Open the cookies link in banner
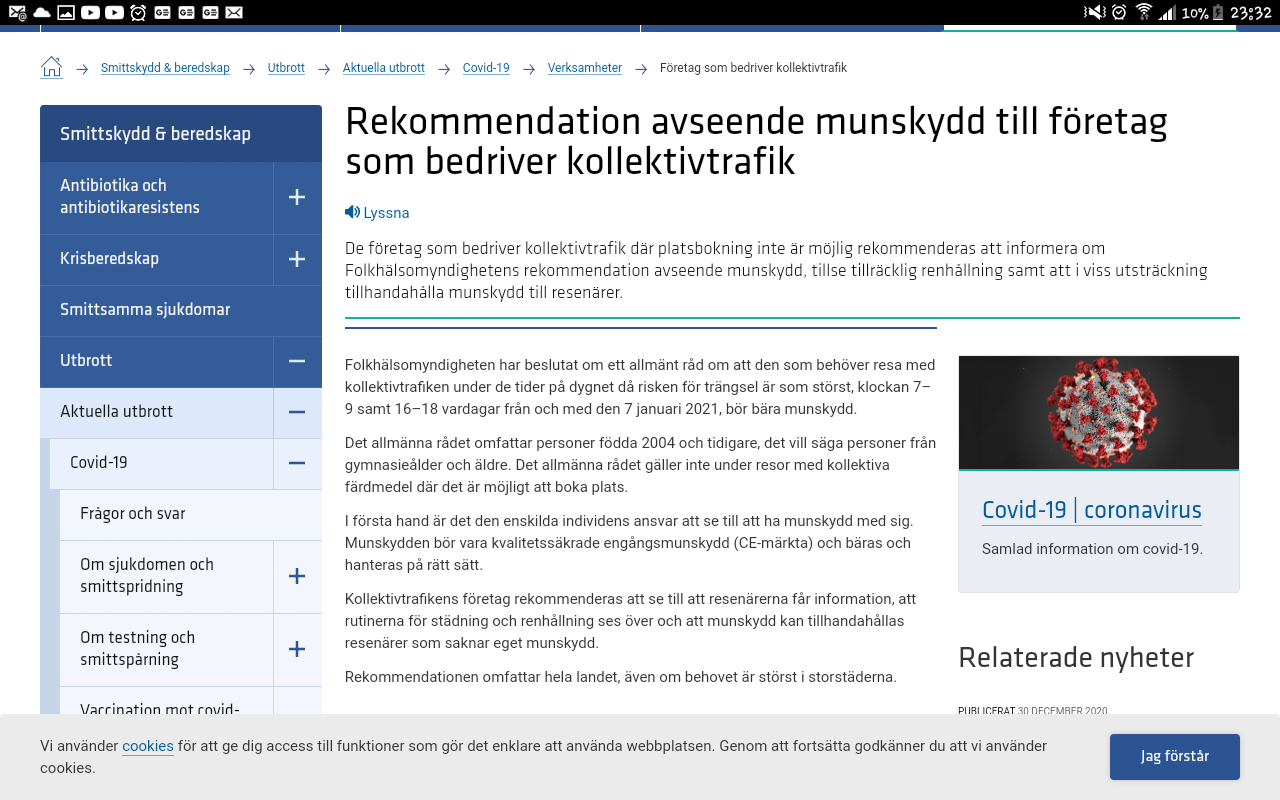The height and width of the screenshot is (800, 1280). (148, 746)
